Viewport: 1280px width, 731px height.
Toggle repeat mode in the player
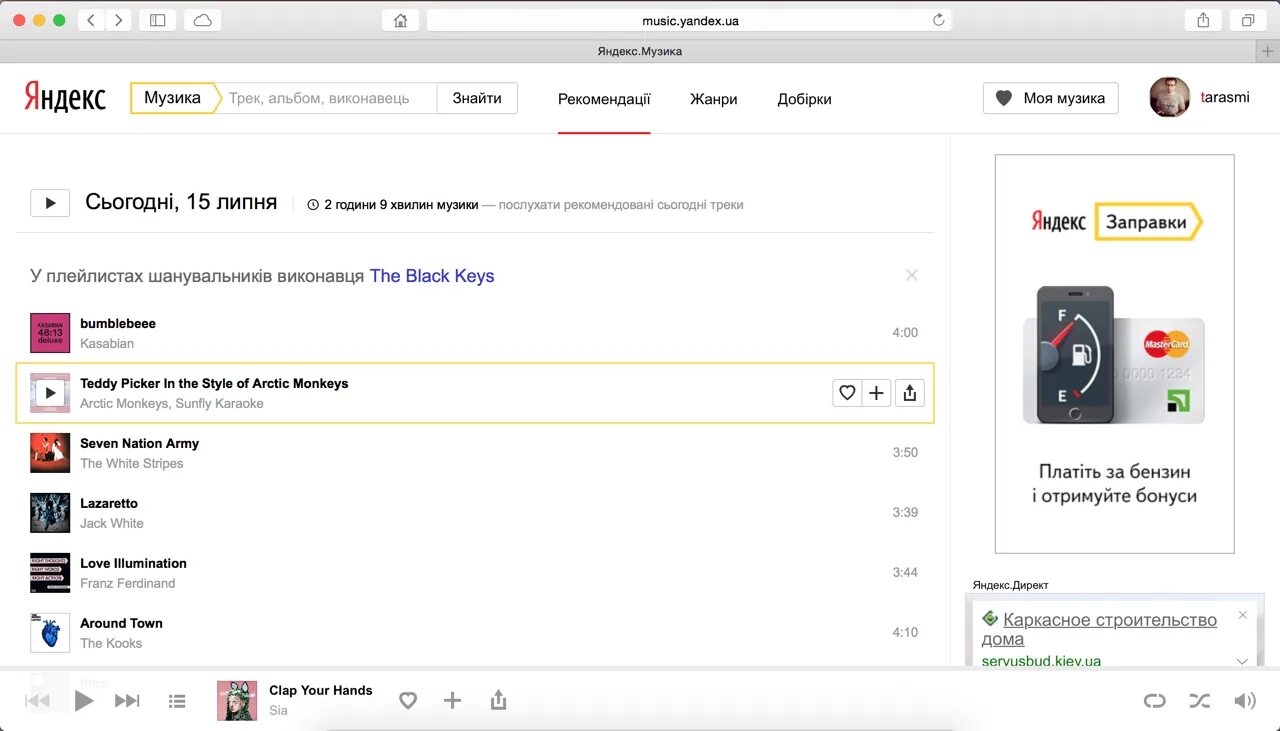(x=1155, y=701)
